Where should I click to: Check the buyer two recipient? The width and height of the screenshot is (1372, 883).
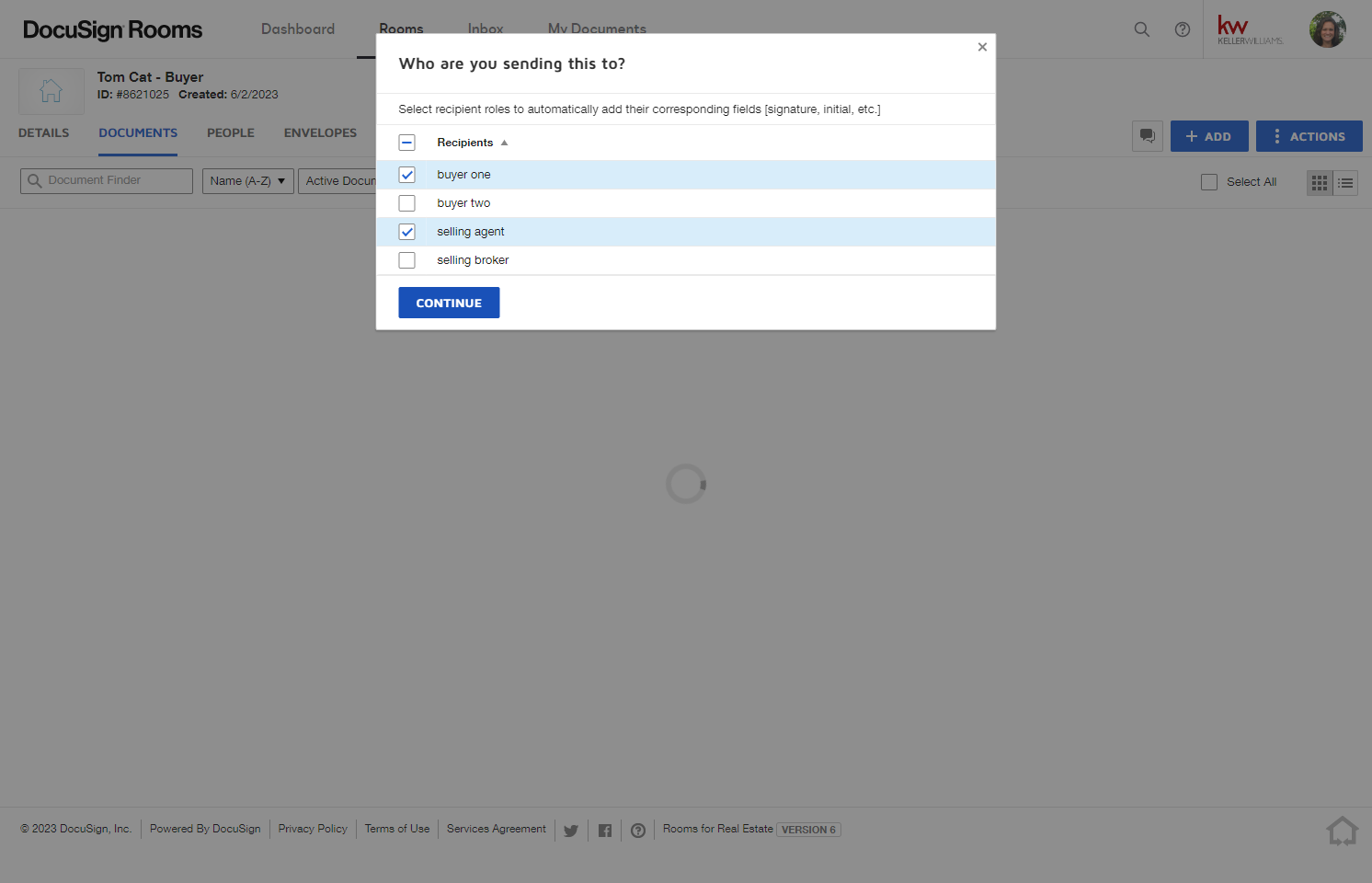407,203
